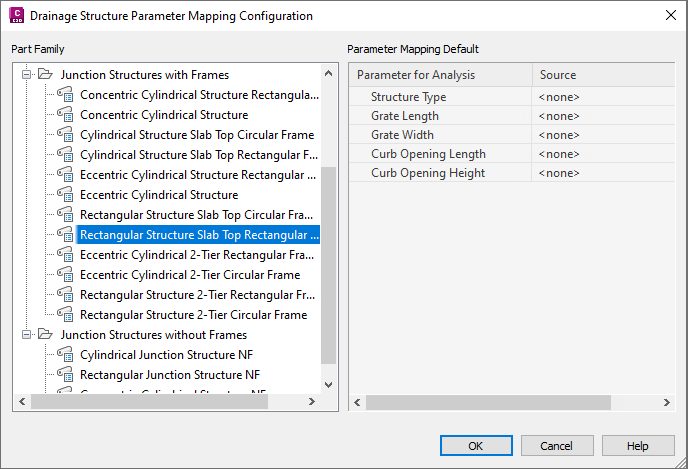688x469 pixels.
Task: Click icon for Rectangular Structure 2-Tier Circular Frame
Action: (x=66, y=315)
